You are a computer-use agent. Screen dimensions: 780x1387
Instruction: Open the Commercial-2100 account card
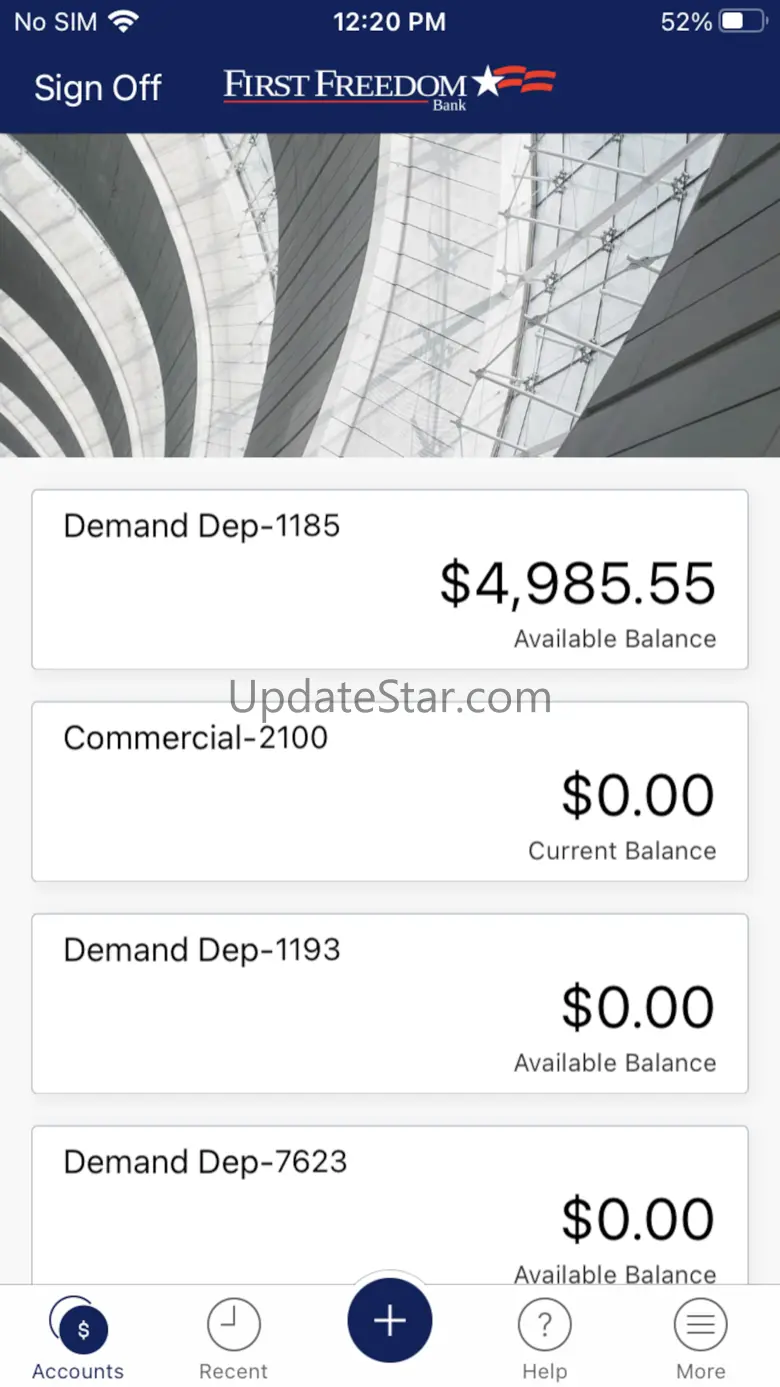[x=389, y=791]
